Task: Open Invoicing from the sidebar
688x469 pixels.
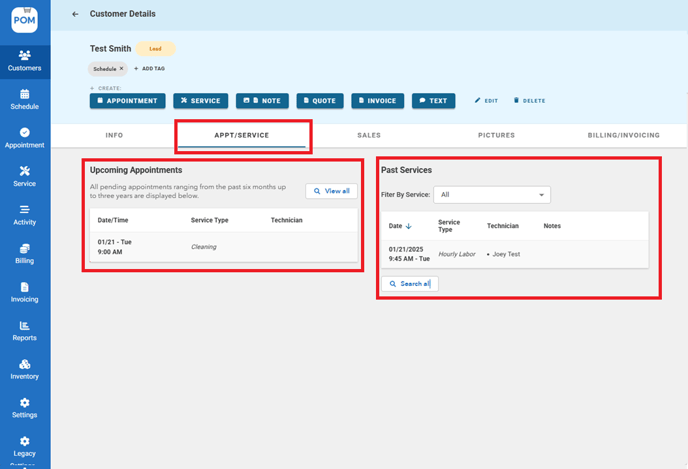Action: [x=24, y=292]
